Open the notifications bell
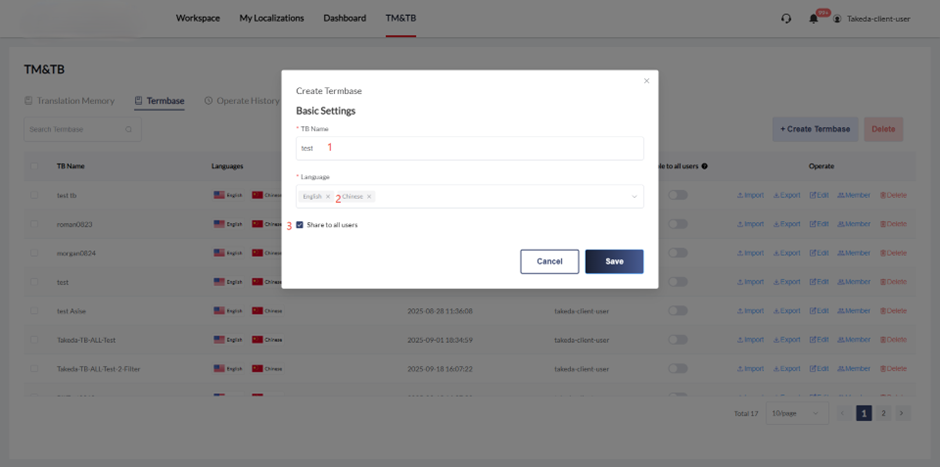The width and height of the screenshot is (940, 467). [x=813, y=18]
